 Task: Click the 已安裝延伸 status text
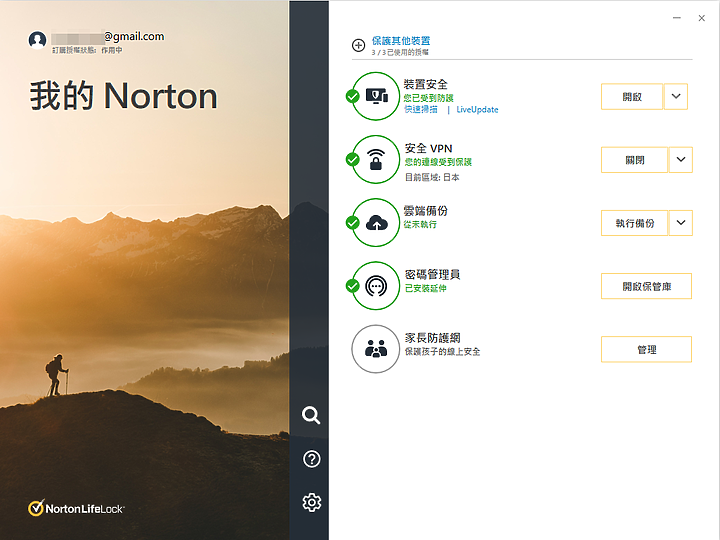(425, 288)
